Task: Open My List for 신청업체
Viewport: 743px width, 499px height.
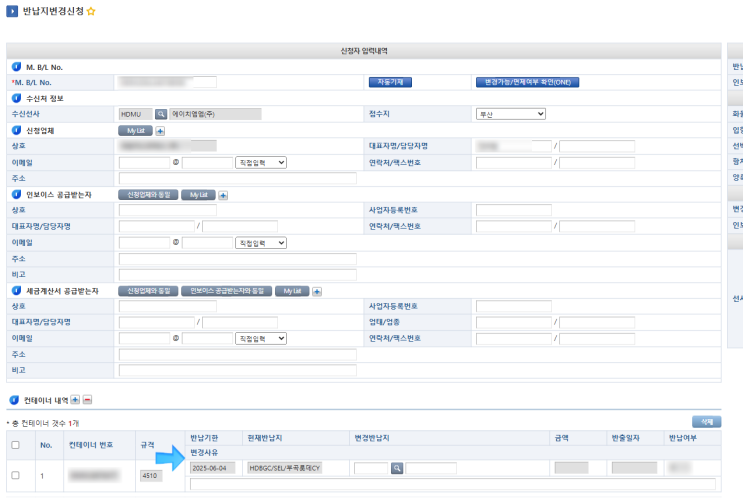Action: point(135,131)
